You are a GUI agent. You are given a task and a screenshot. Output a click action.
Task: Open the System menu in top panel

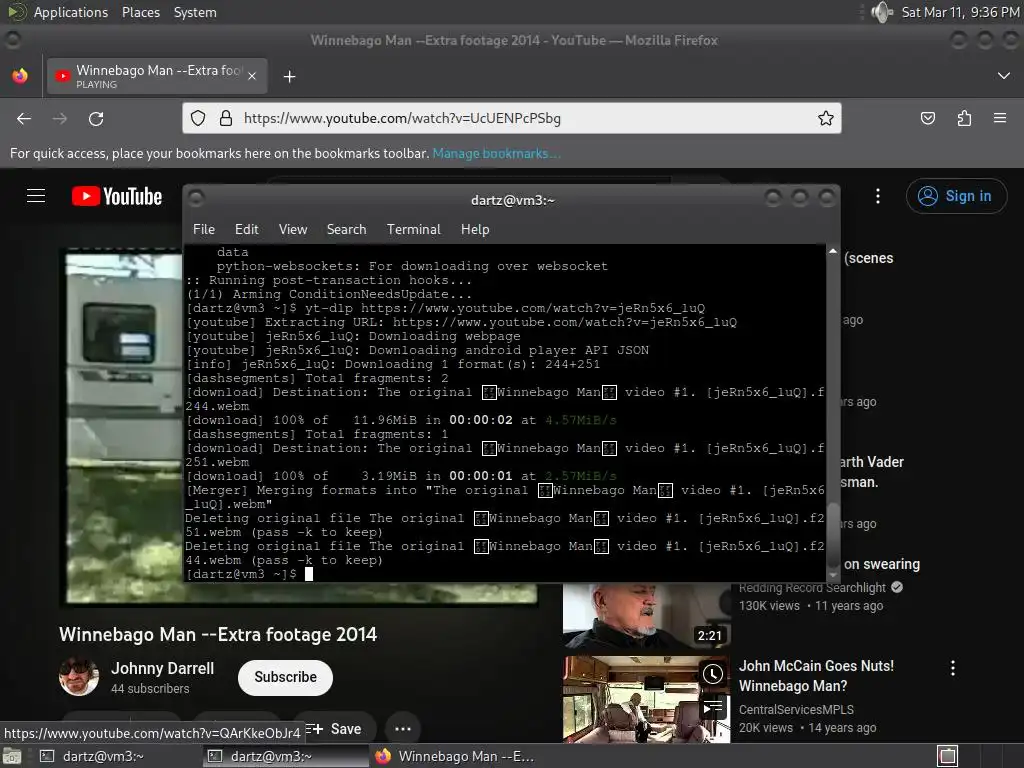195,12
